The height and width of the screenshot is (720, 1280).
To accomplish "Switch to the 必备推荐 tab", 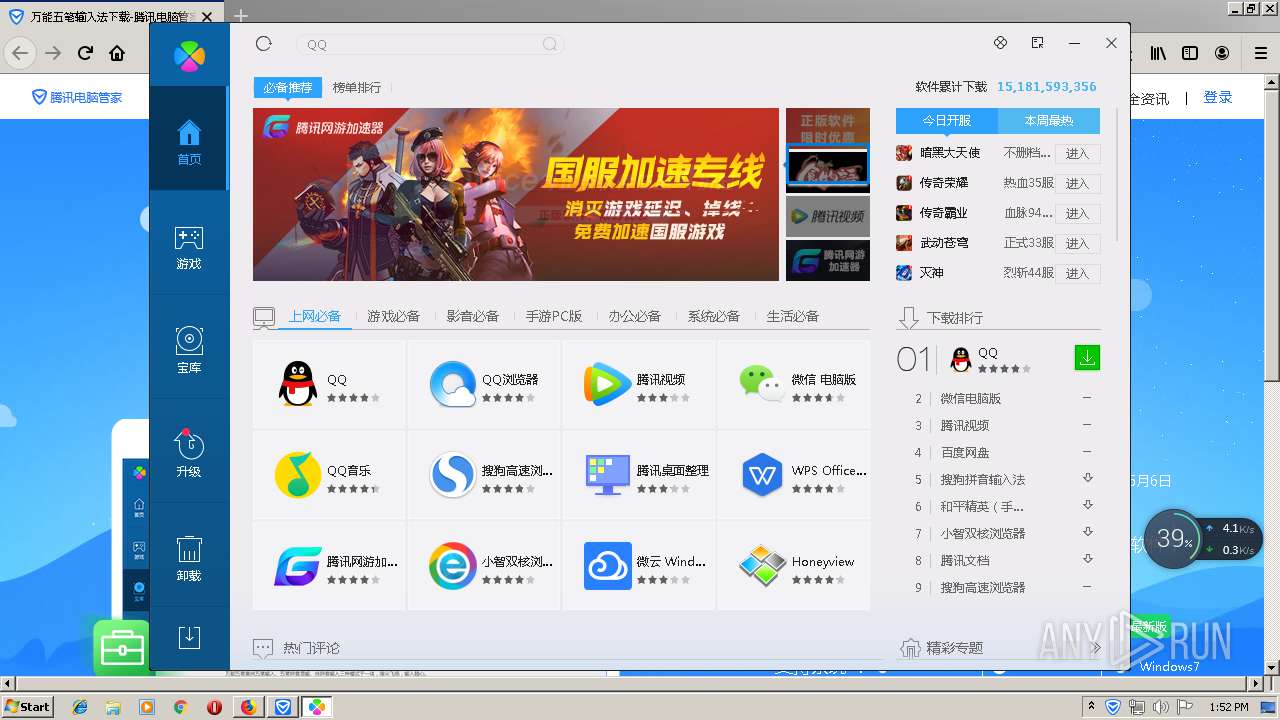I will tap(288, 88).
